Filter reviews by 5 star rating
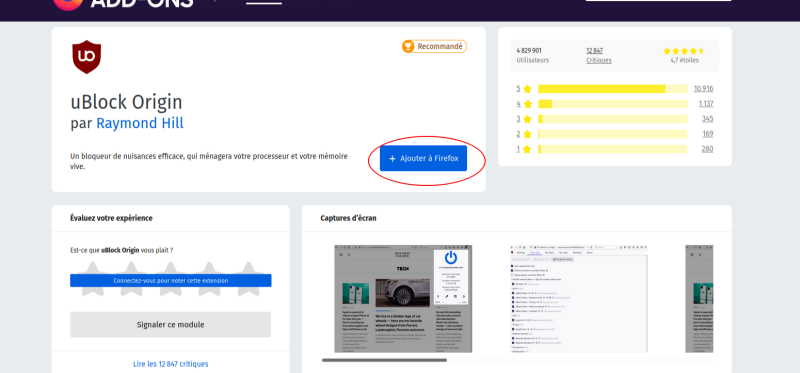The width and height of the screenshot is (800, 373). tap(524, 89)
